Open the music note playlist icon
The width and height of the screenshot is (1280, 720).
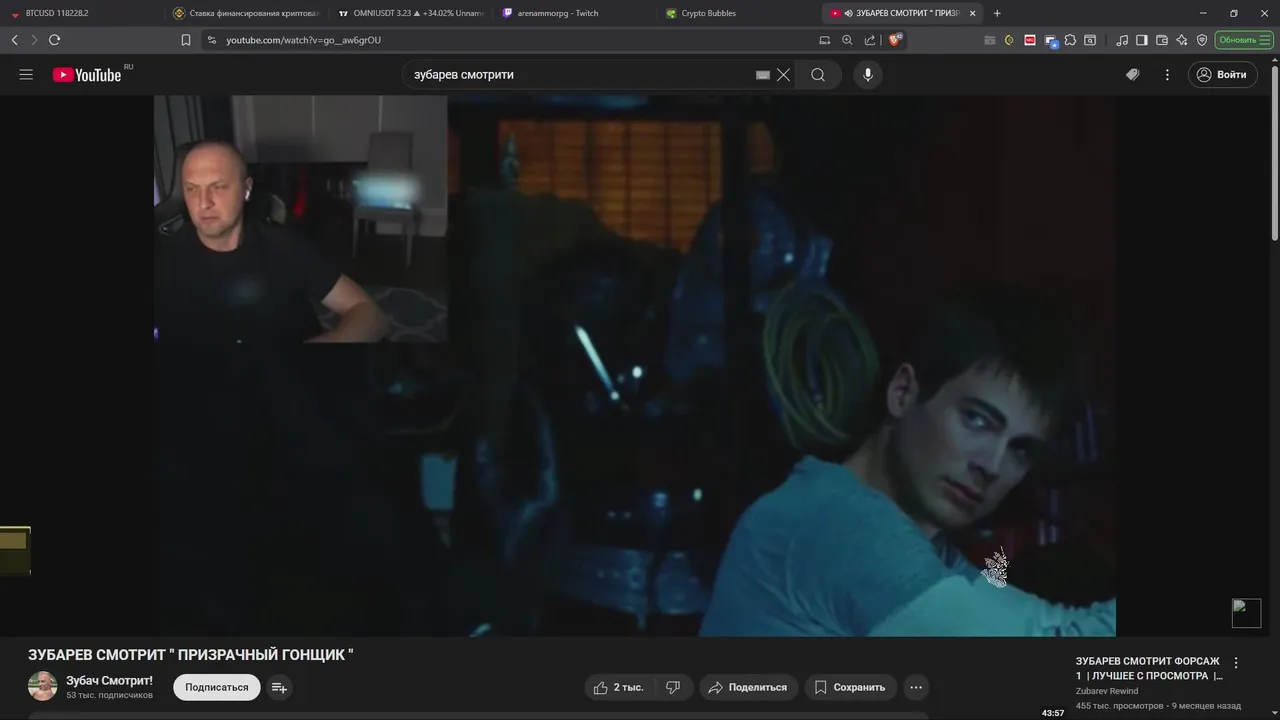tap(1122, 40)
